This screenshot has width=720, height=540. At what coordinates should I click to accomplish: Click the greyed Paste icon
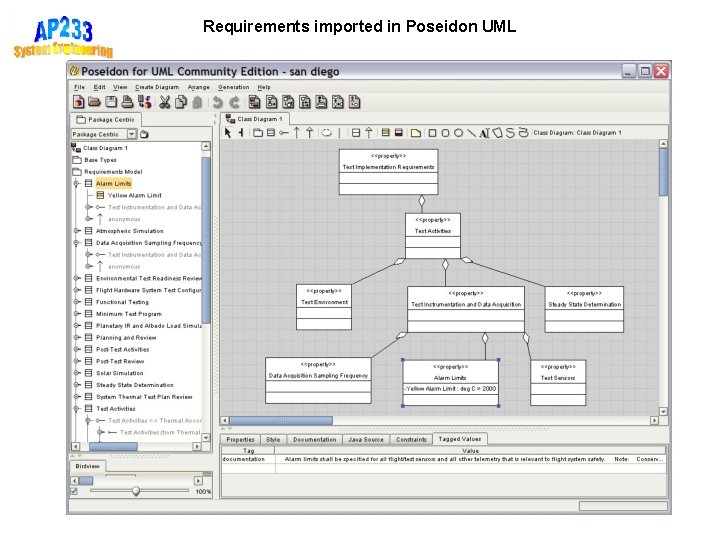coord(197,102)
